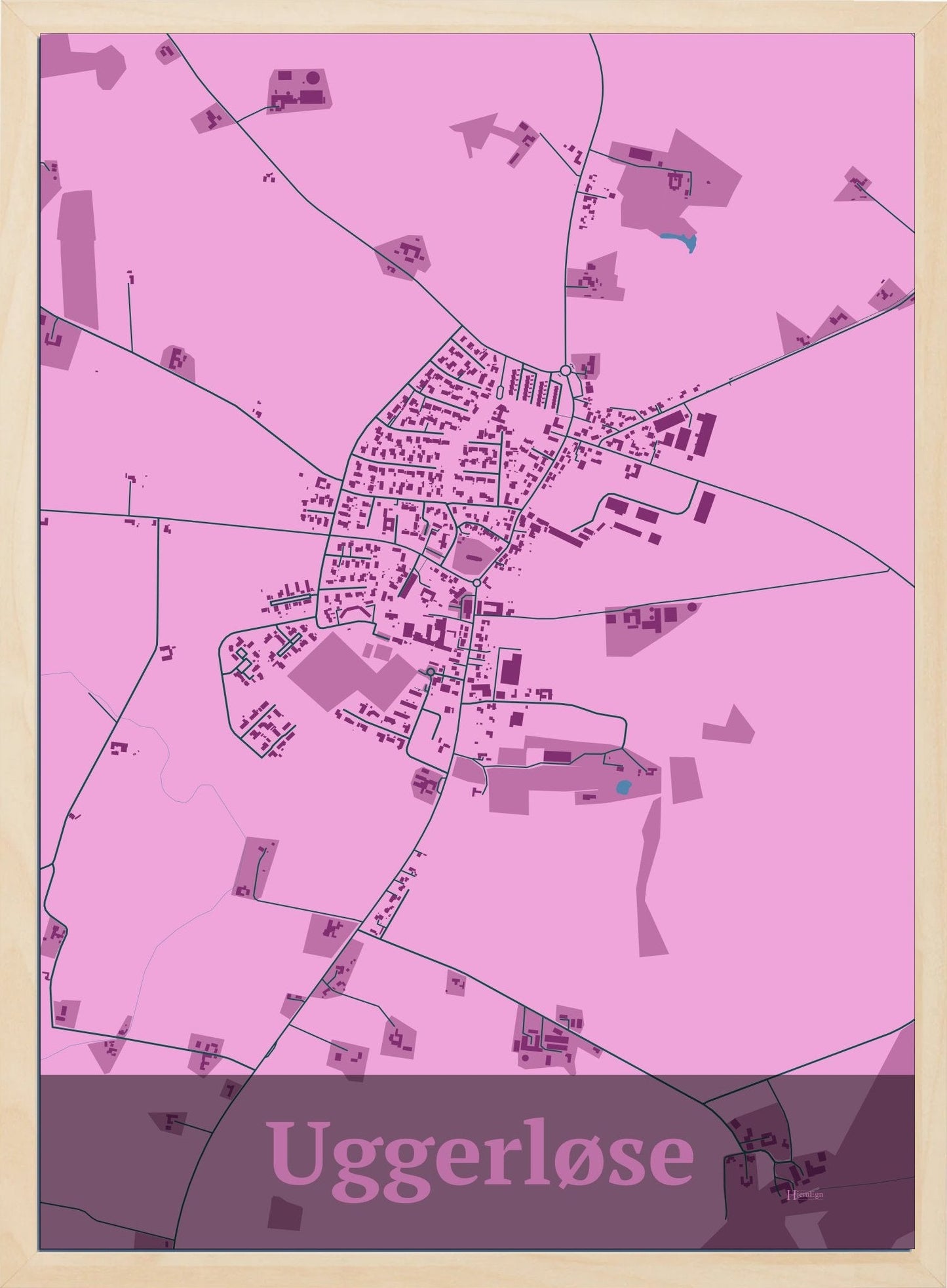947x1288 pixels.
Task: Click the tall rectangular area on the far left
Action: point(77,259)
